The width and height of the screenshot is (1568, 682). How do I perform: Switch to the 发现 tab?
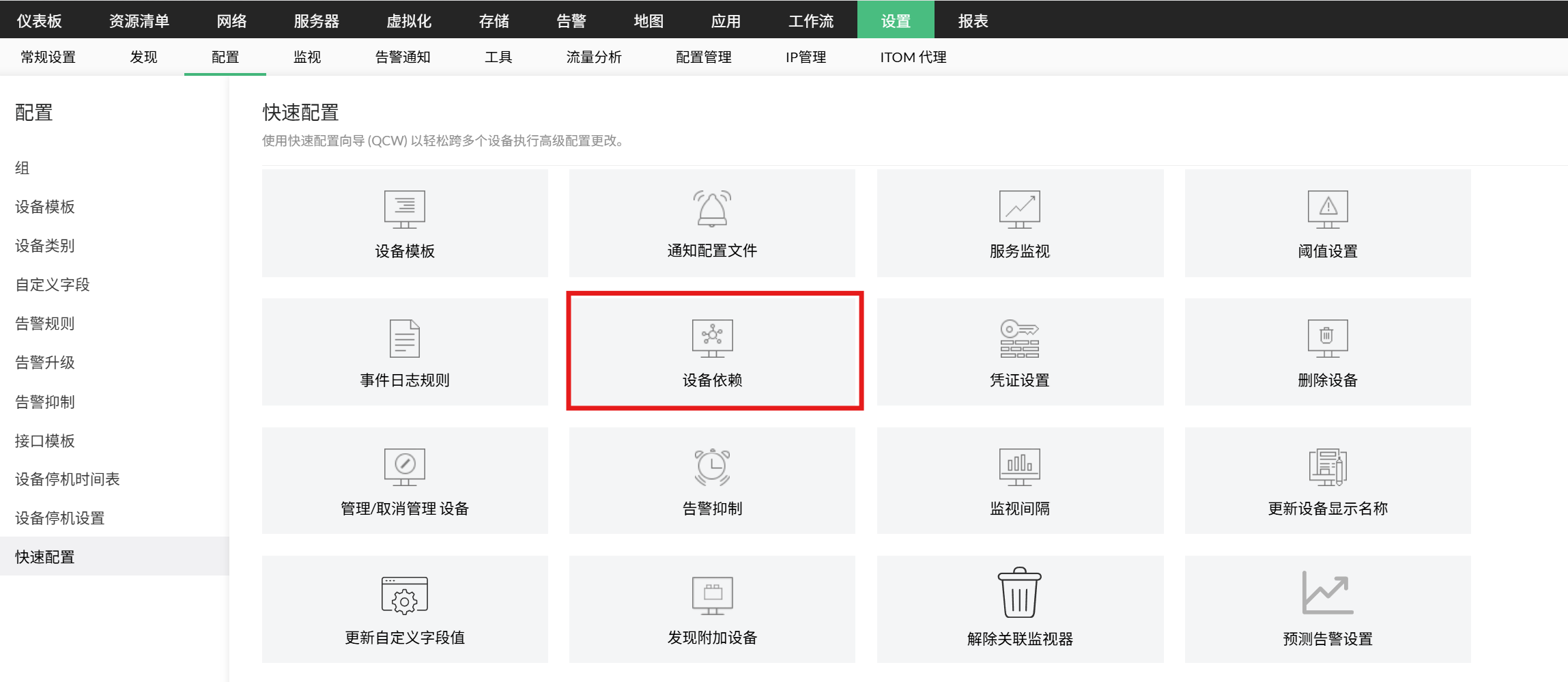tap(143, 57)
